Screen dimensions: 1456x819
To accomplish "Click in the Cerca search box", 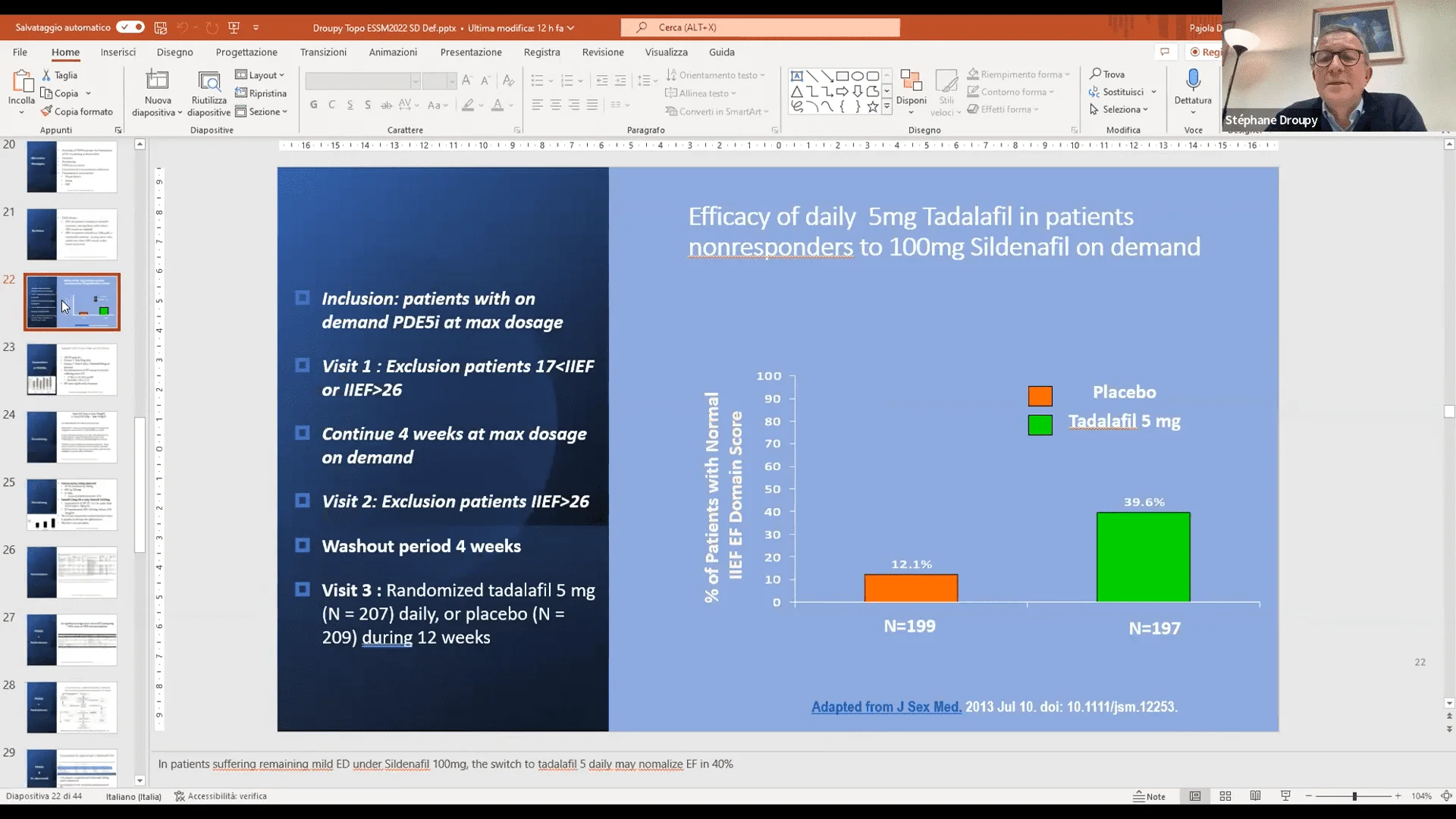I will pyautogui.click(x=760, y=27).
